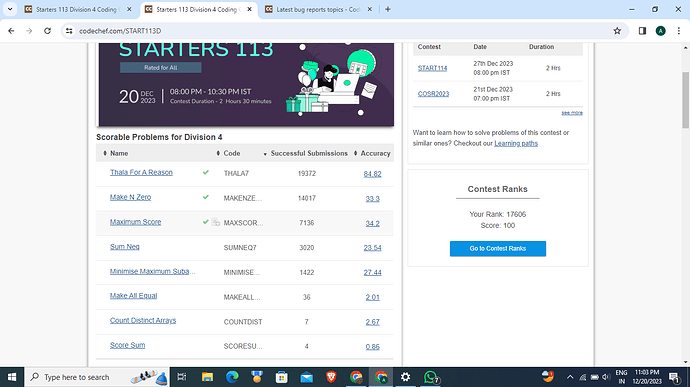Close the Latest bug reports tab
This screenshot has height=387, width=690.
[370, 9]
